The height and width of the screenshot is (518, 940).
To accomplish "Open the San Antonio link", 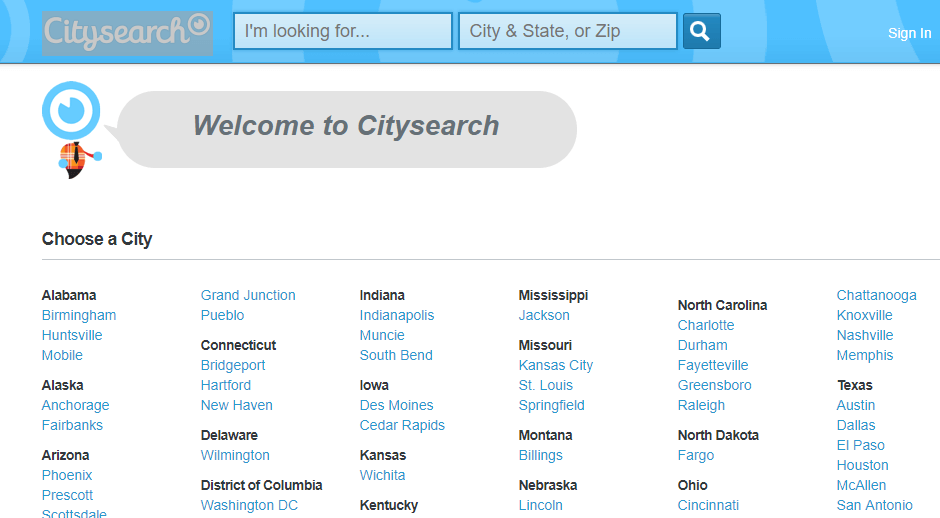I will [875, 505].
